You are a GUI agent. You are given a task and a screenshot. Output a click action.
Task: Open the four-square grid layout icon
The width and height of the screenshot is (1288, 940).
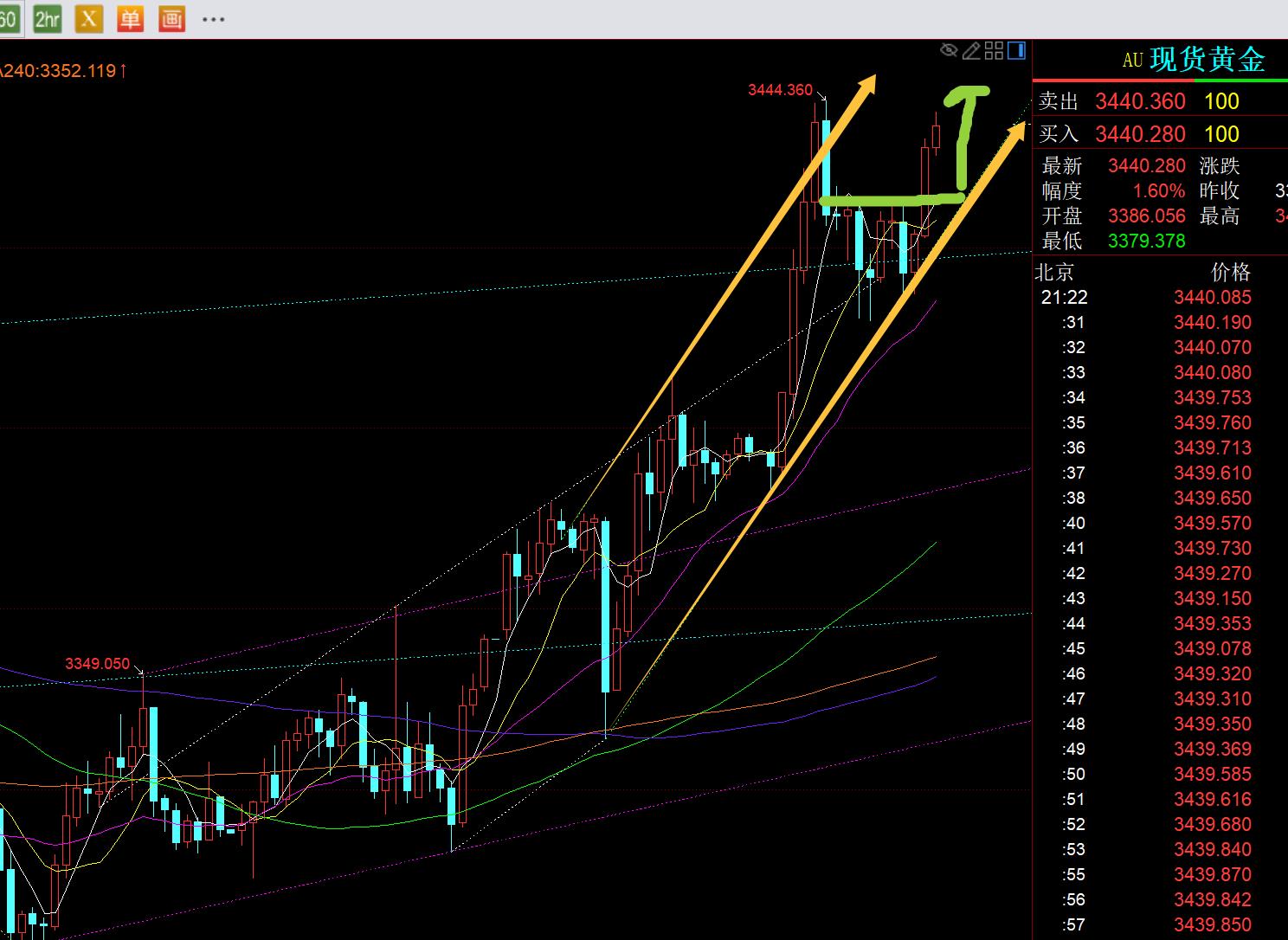(994, 51)
